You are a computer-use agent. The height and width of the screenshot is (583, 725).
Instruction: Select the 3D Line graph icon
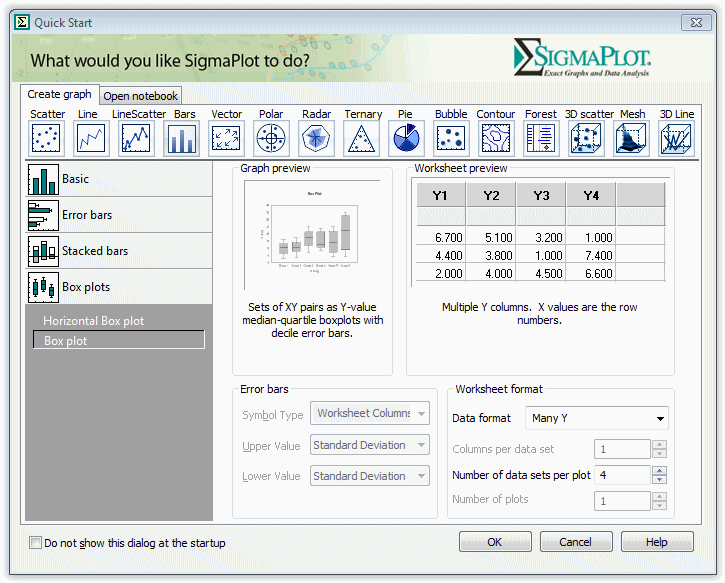coord(676,138)
